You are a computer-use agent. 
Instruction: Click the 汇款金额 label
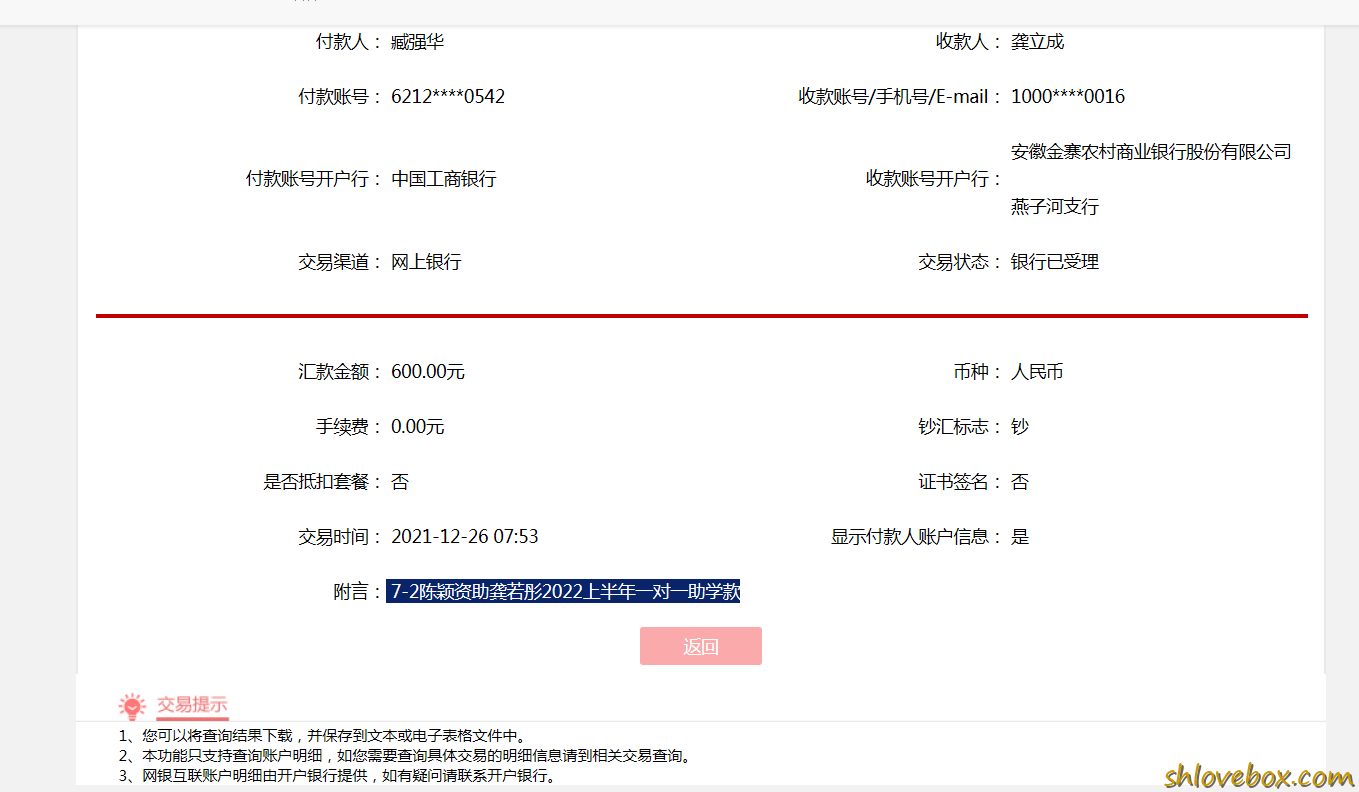pos(340,372)
